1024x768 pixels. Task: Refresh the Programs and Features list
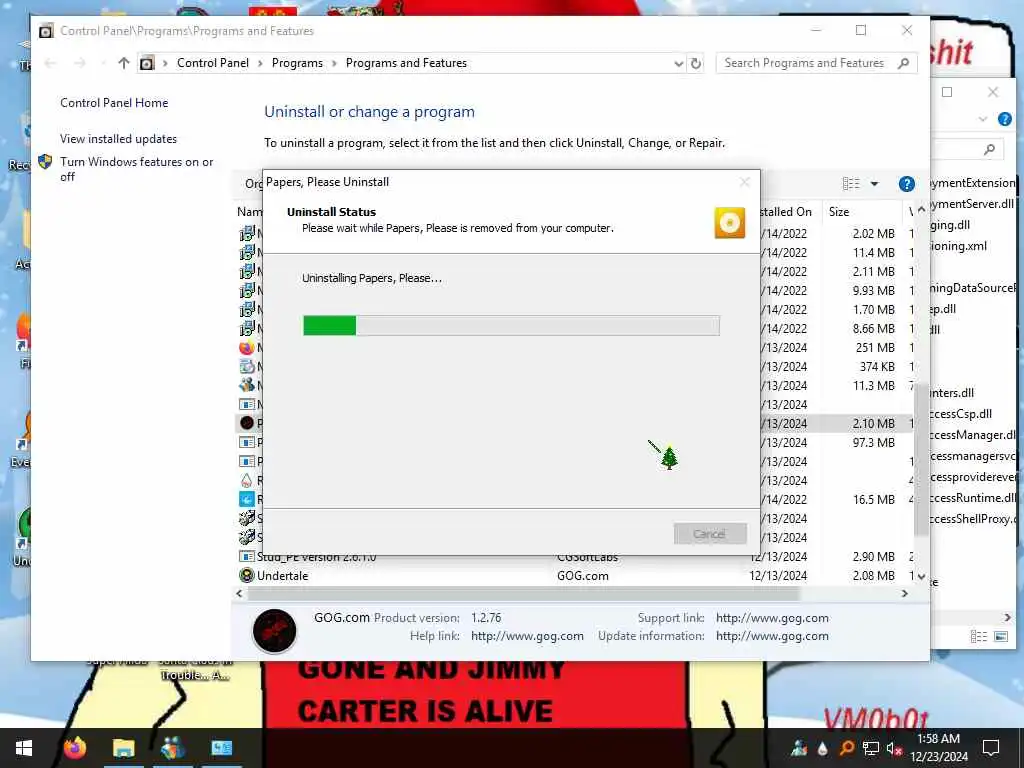[696, 63]
